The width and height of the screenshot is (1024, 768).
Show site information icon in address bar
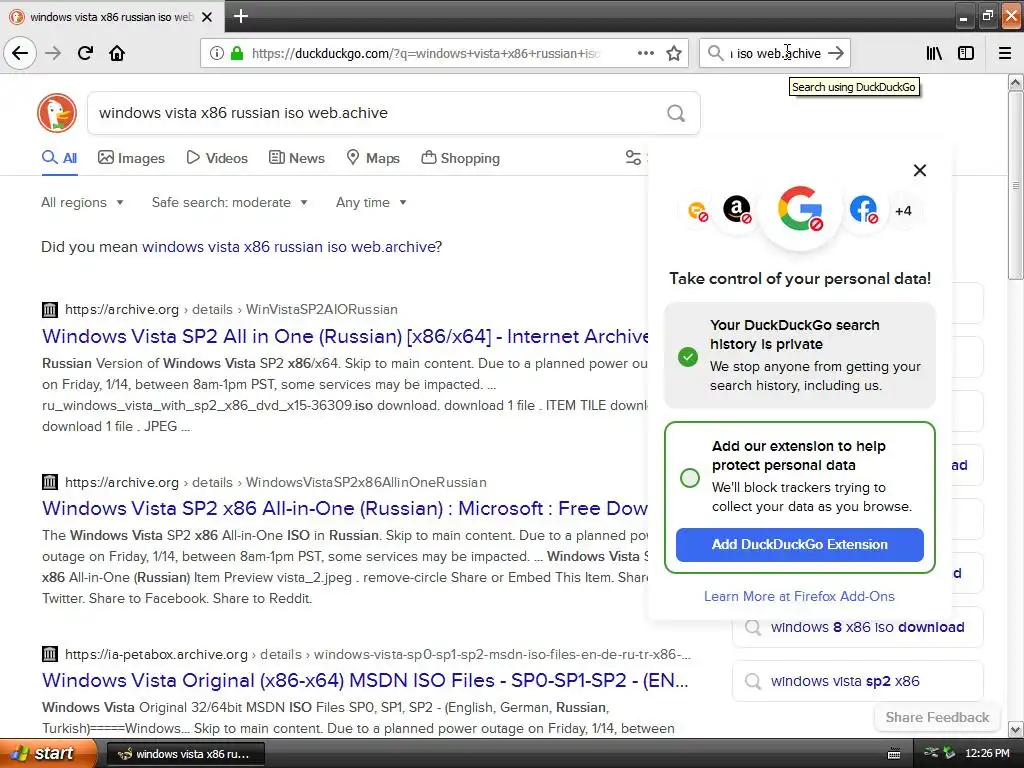point(217,53)
